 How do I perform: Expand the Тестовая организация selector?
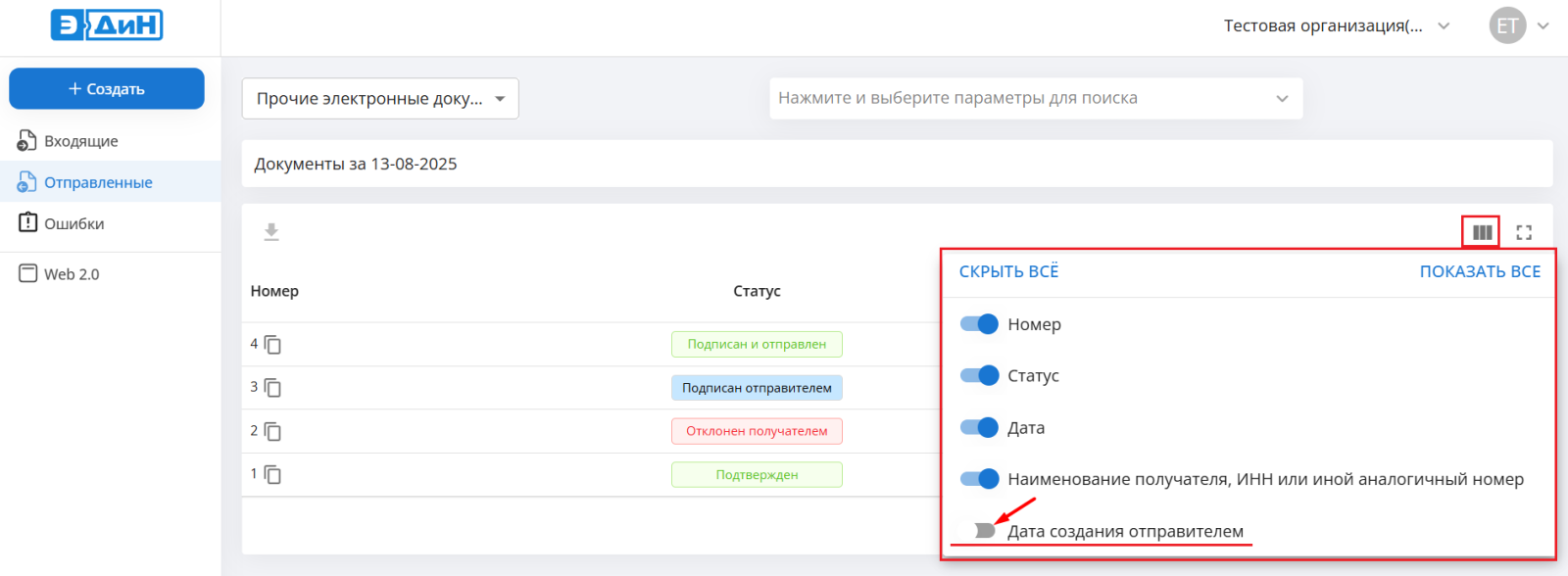coord(1336,26)
